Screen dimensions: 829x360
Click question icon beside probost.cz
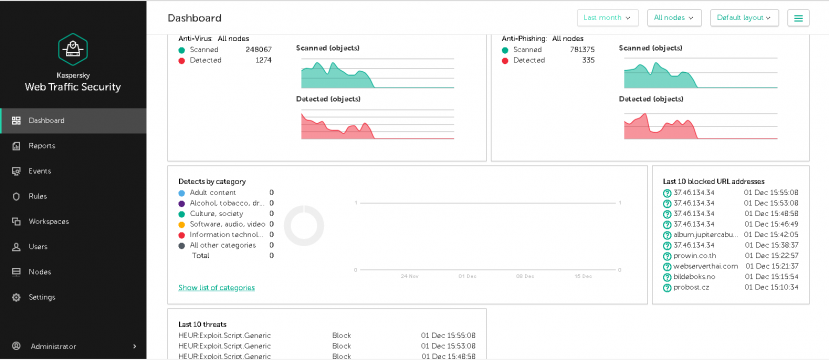(667, 288)
